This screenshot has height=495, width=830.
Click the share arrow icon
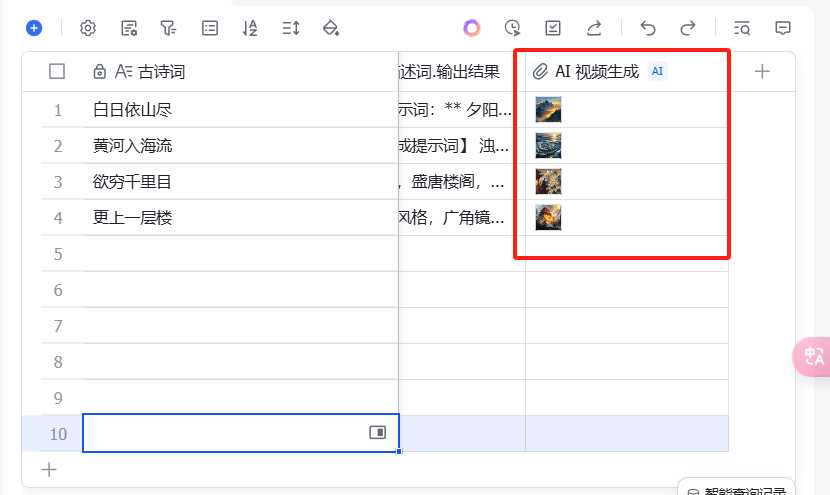(x=594, y=28)
